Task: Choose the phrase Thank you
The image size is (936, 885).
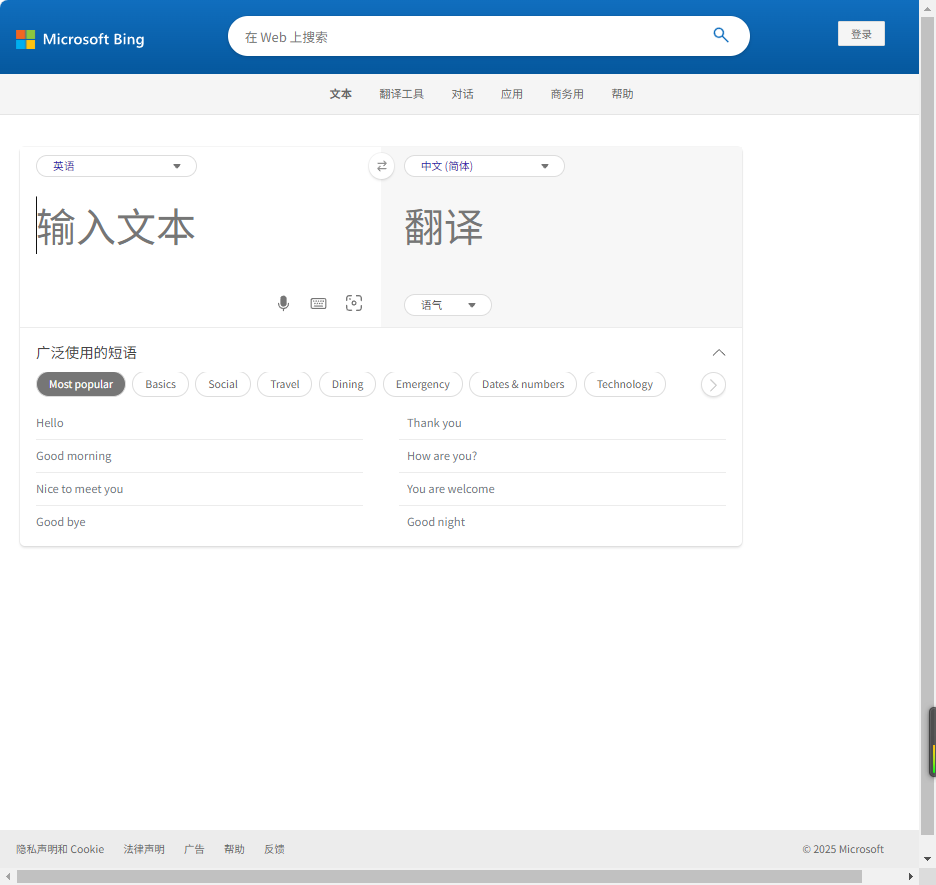Action: point(562,423)
